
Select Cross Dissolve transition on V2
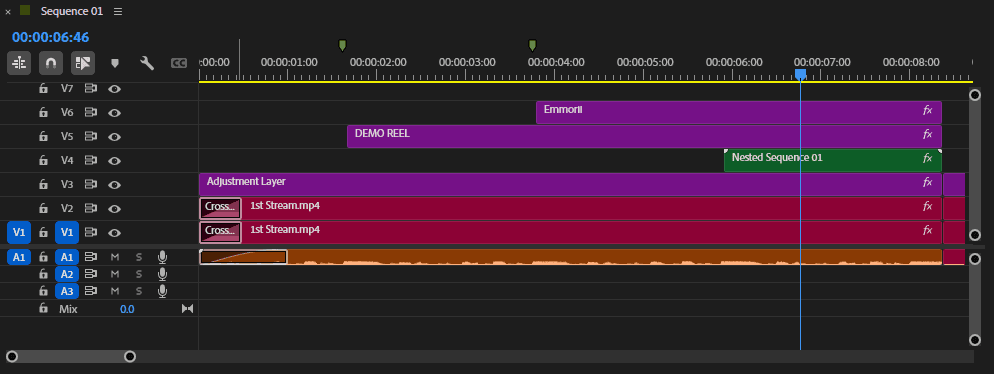[221, 209]
